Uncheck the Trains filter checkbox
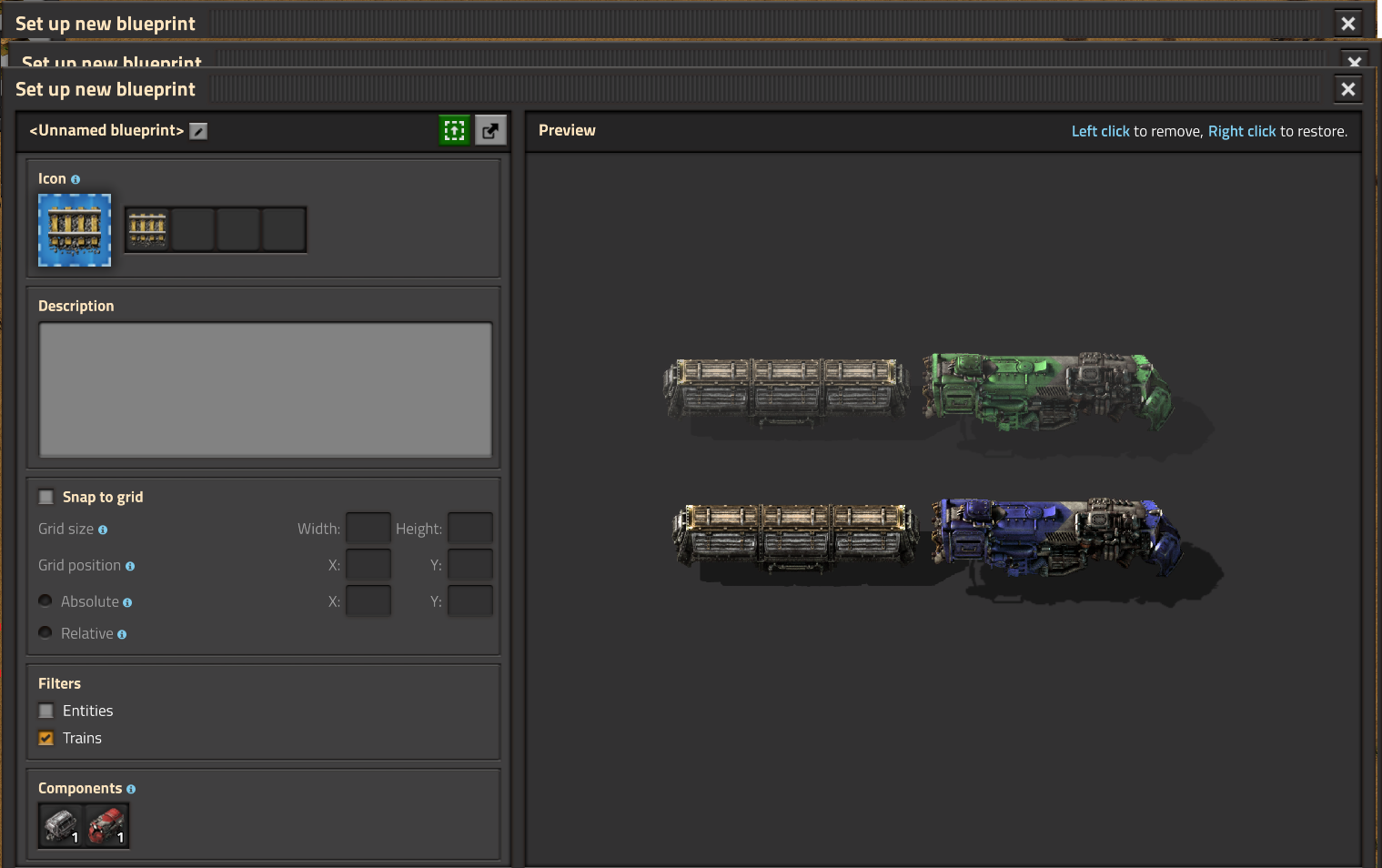The height and width of the screenshot is (868, 1382). pos(46,738)
